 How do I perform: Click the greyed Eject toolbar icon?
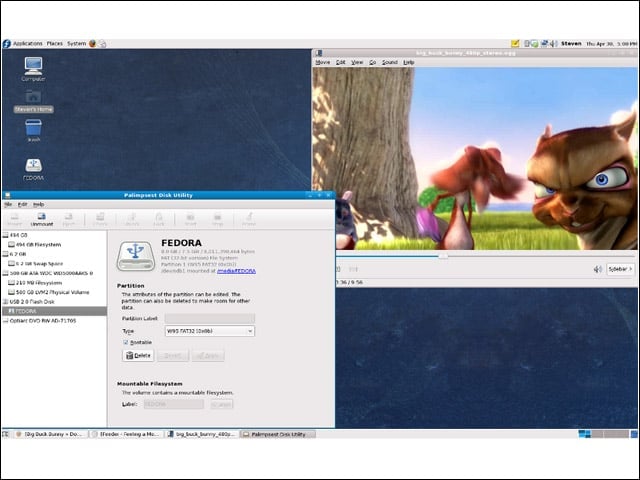click(x=69, y=219)
